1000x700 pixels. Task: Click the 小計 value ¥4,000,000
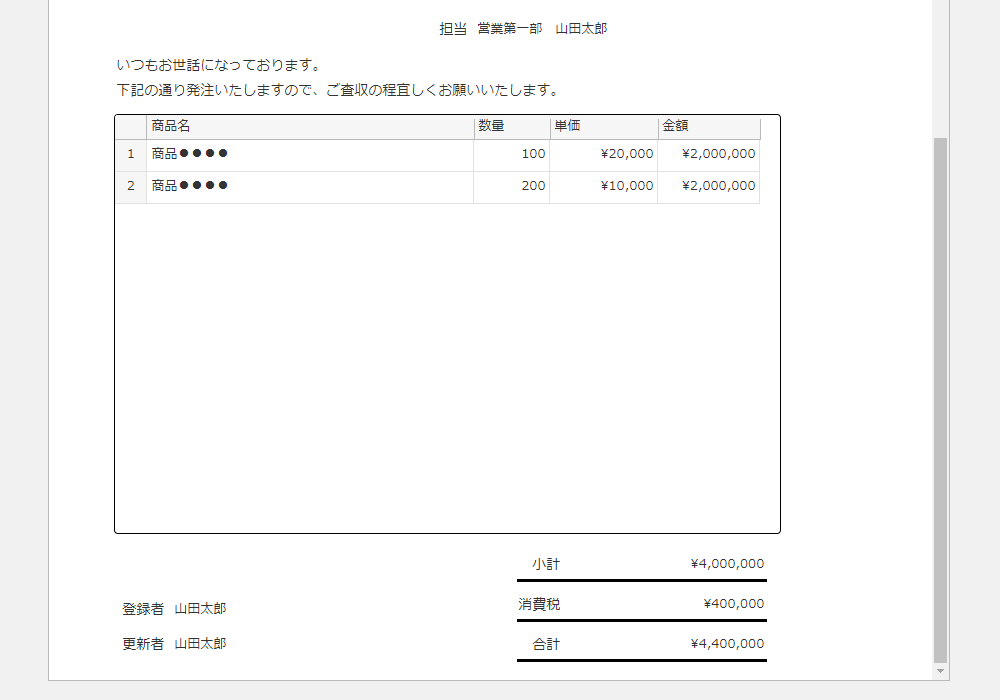tap(727, 564)
